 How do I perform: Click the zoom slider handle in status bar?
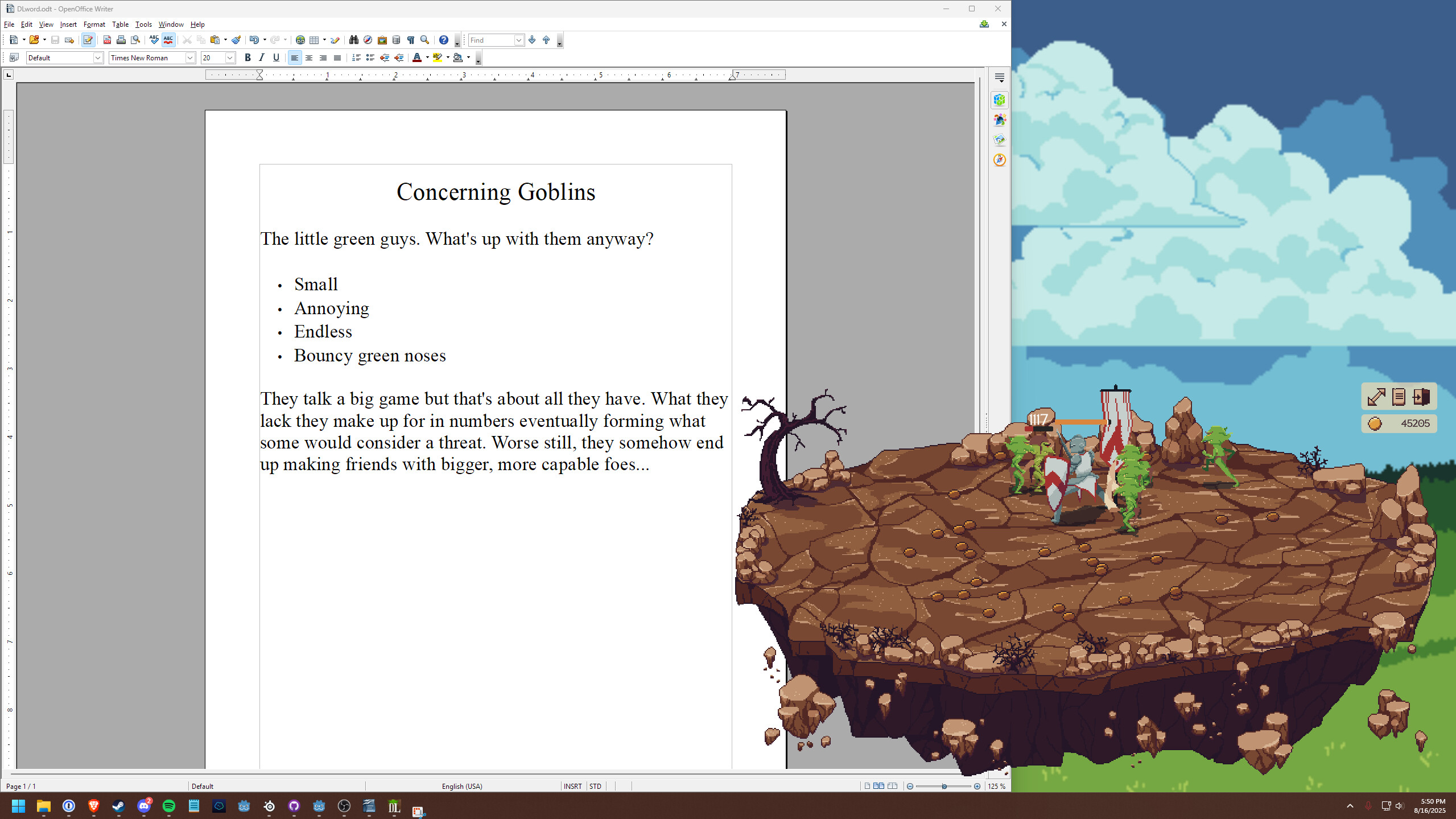point(944,786)
